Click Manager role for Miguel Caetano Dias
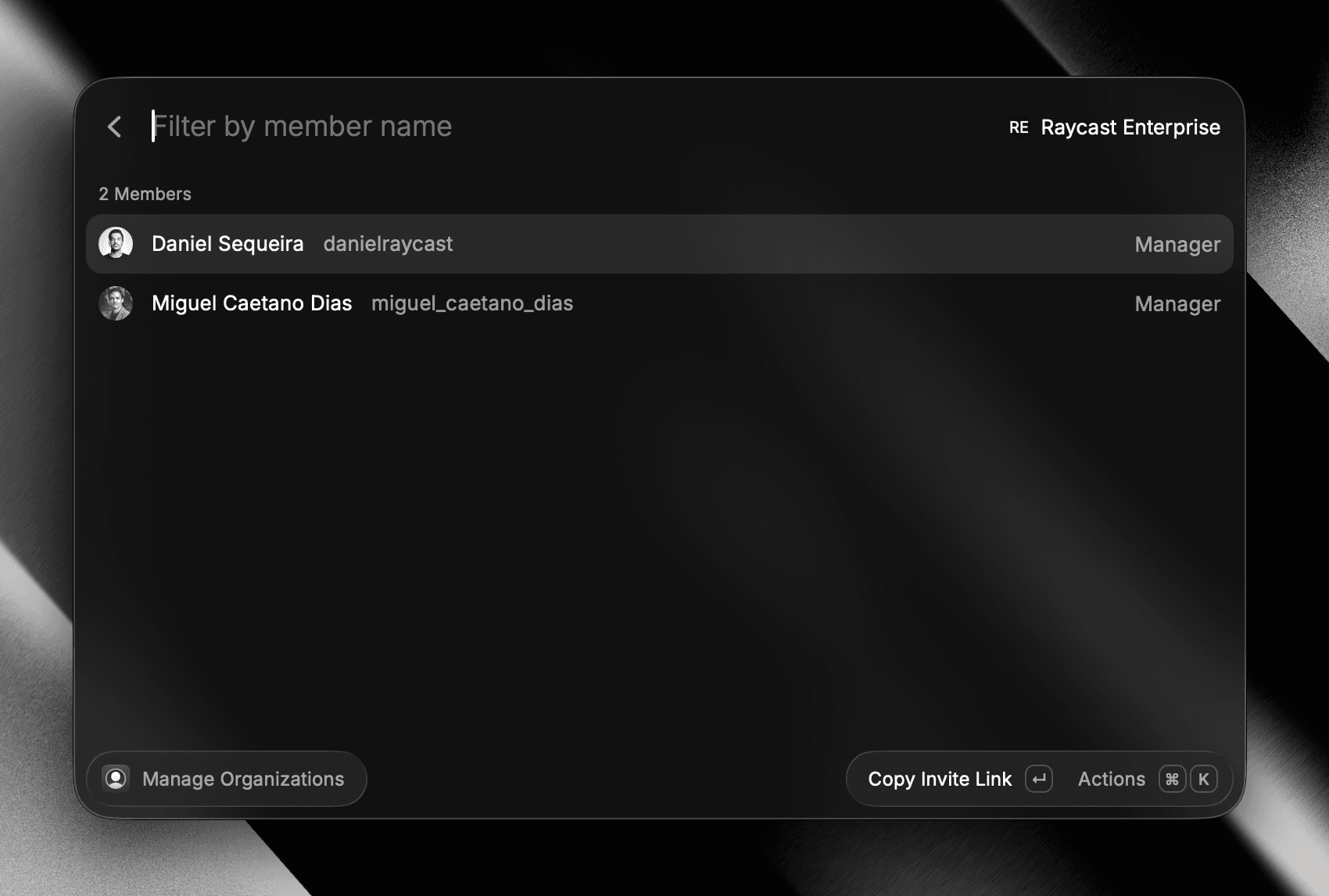1329x896 pixels. pos(1177,304)
